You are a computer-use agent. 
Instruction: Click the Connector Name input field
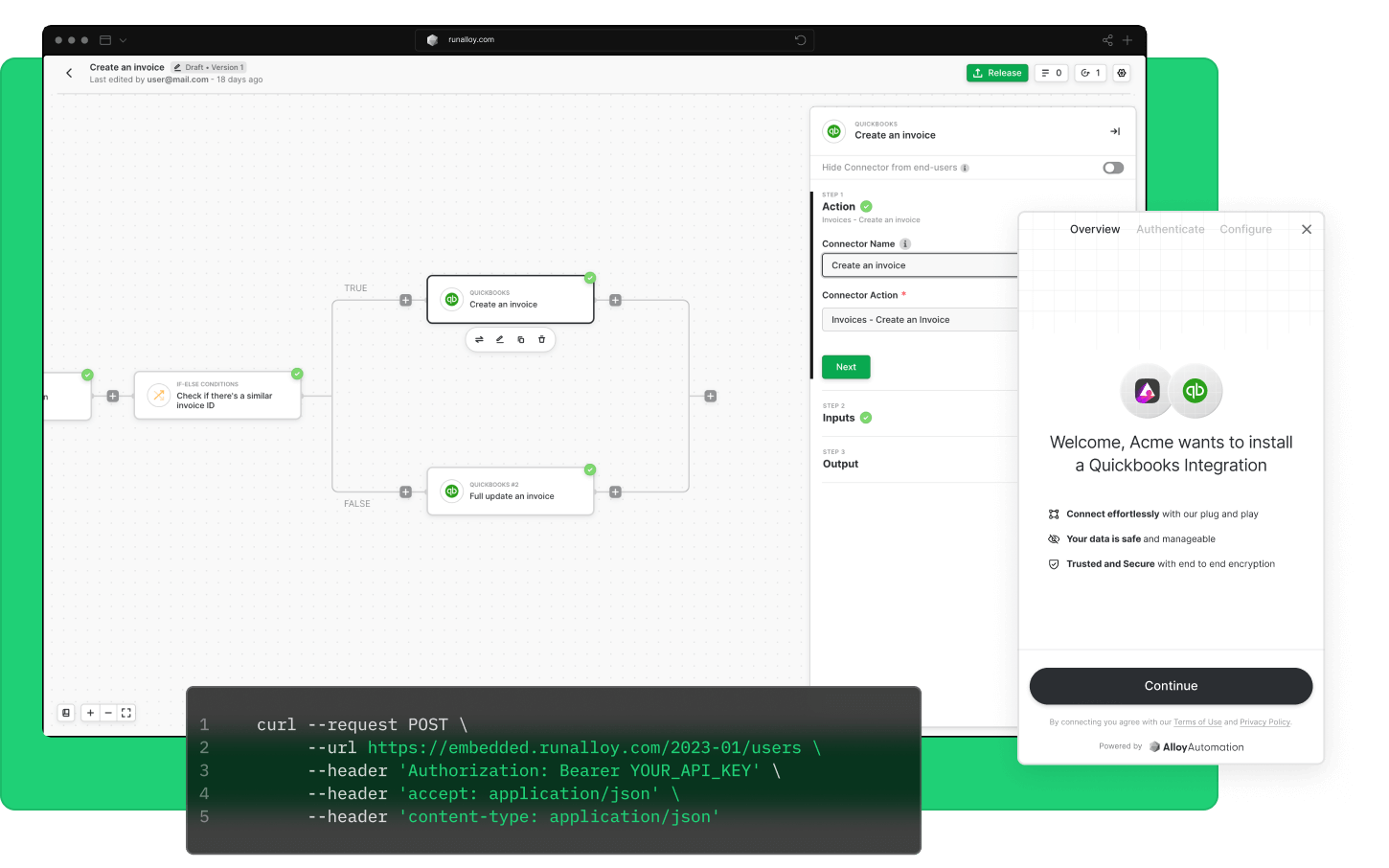[920, 265]
